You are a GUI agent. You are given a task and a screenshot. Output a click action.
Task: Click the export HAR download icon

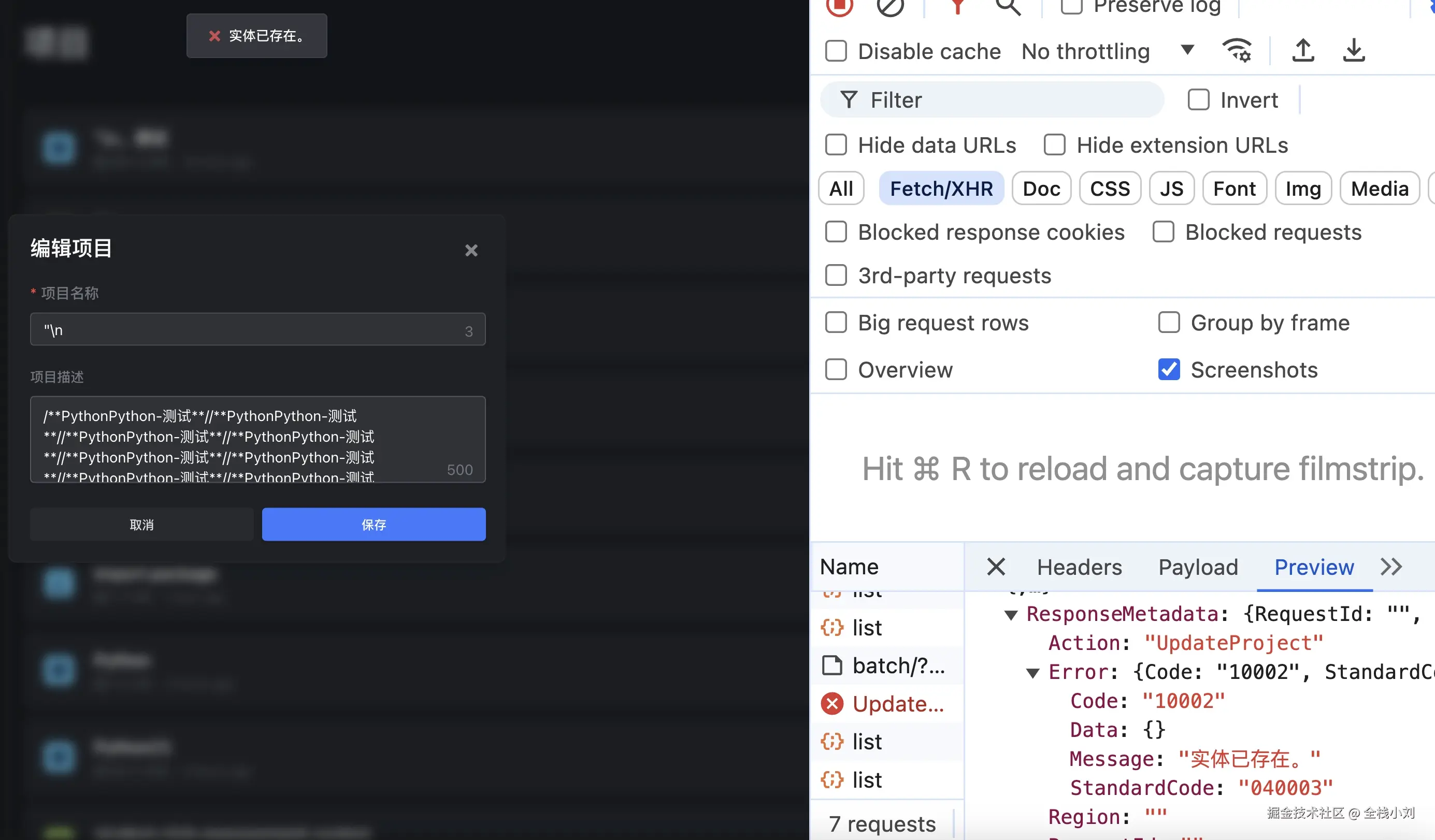(x=1353, y=51)
